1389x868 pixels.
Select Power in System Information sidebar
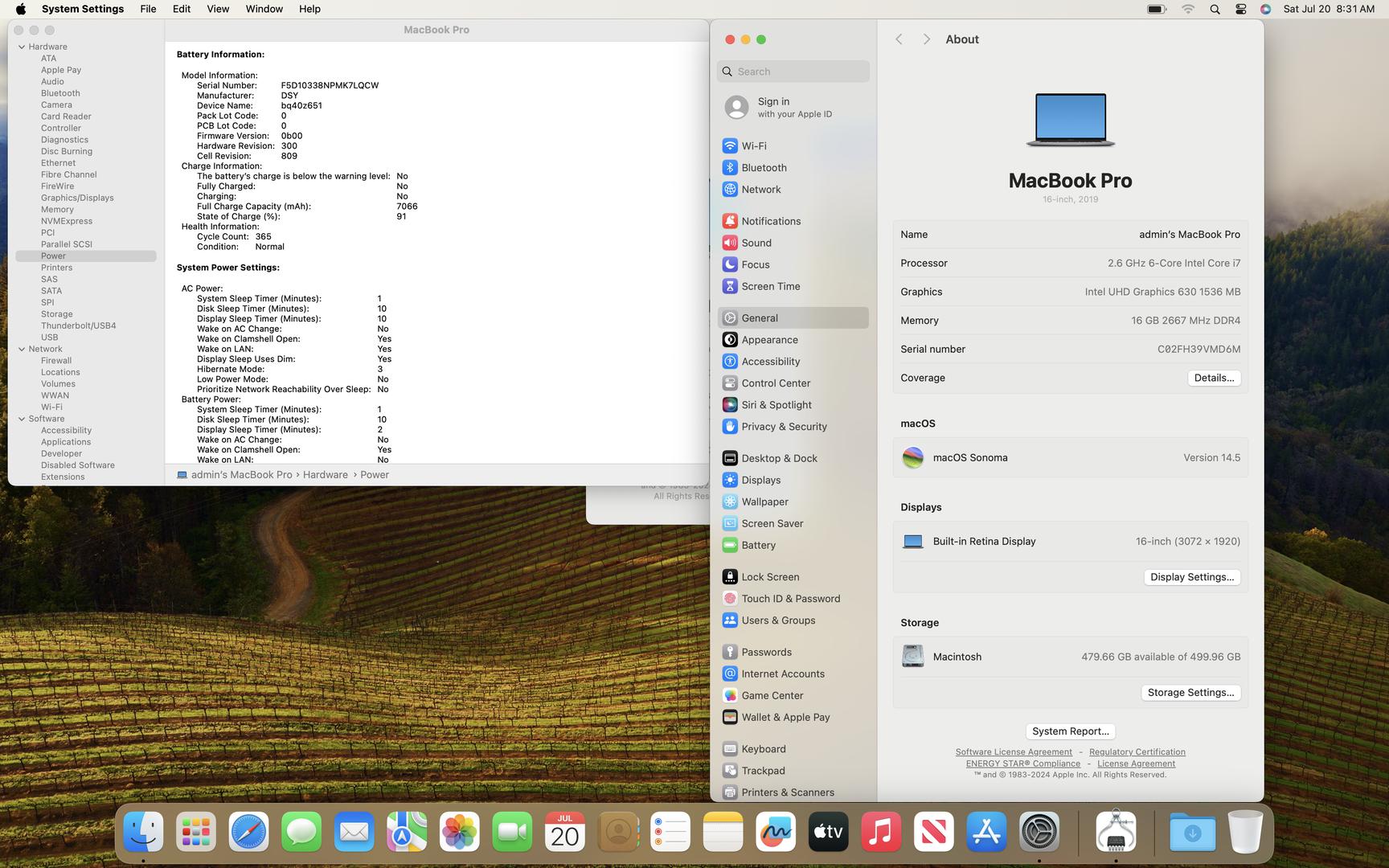click(86, 256)
